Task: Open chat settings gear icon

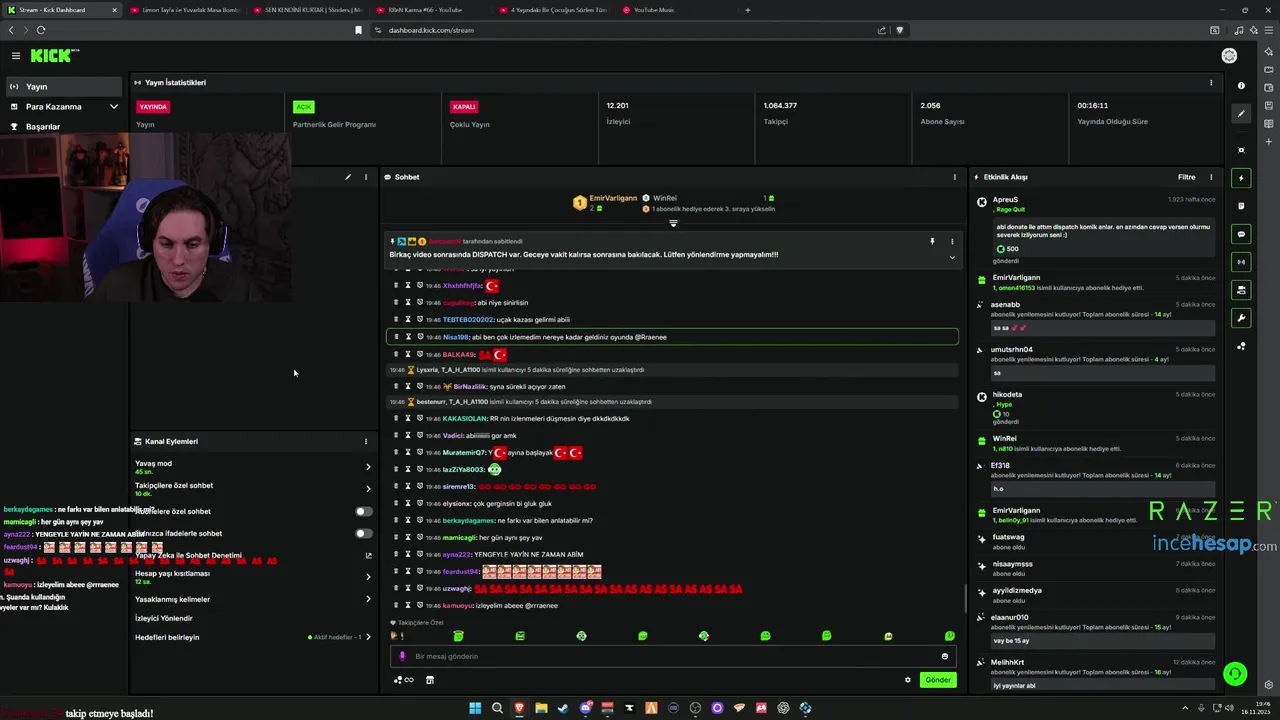Action: click(x=908, y=680)
